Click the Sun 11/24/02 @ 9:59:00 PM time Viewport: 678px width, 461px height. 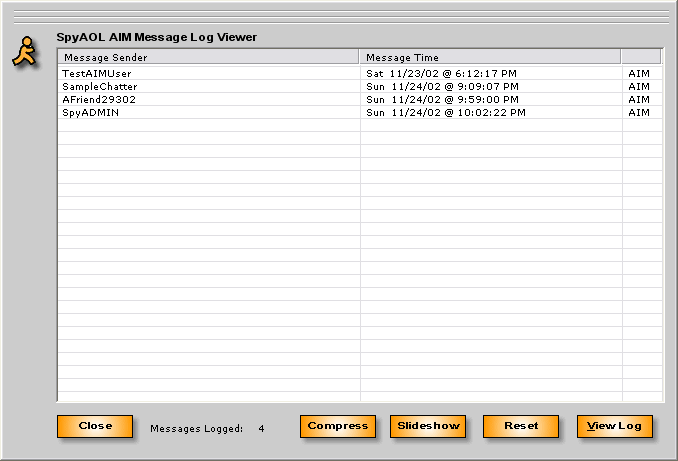click(442, 99)
